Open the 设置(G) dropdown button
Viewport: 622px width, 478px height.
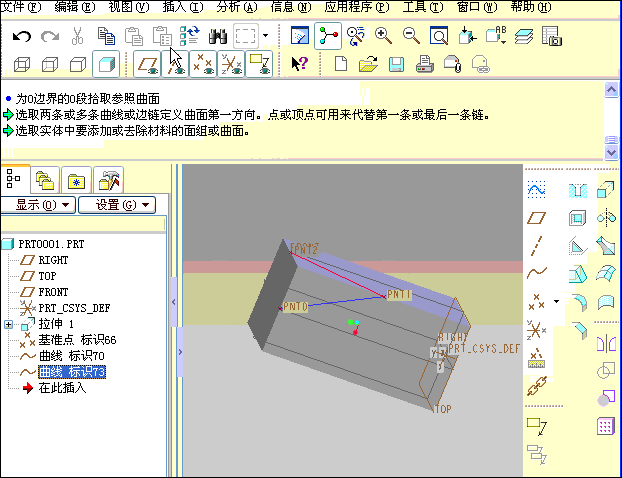coord(117,205)
